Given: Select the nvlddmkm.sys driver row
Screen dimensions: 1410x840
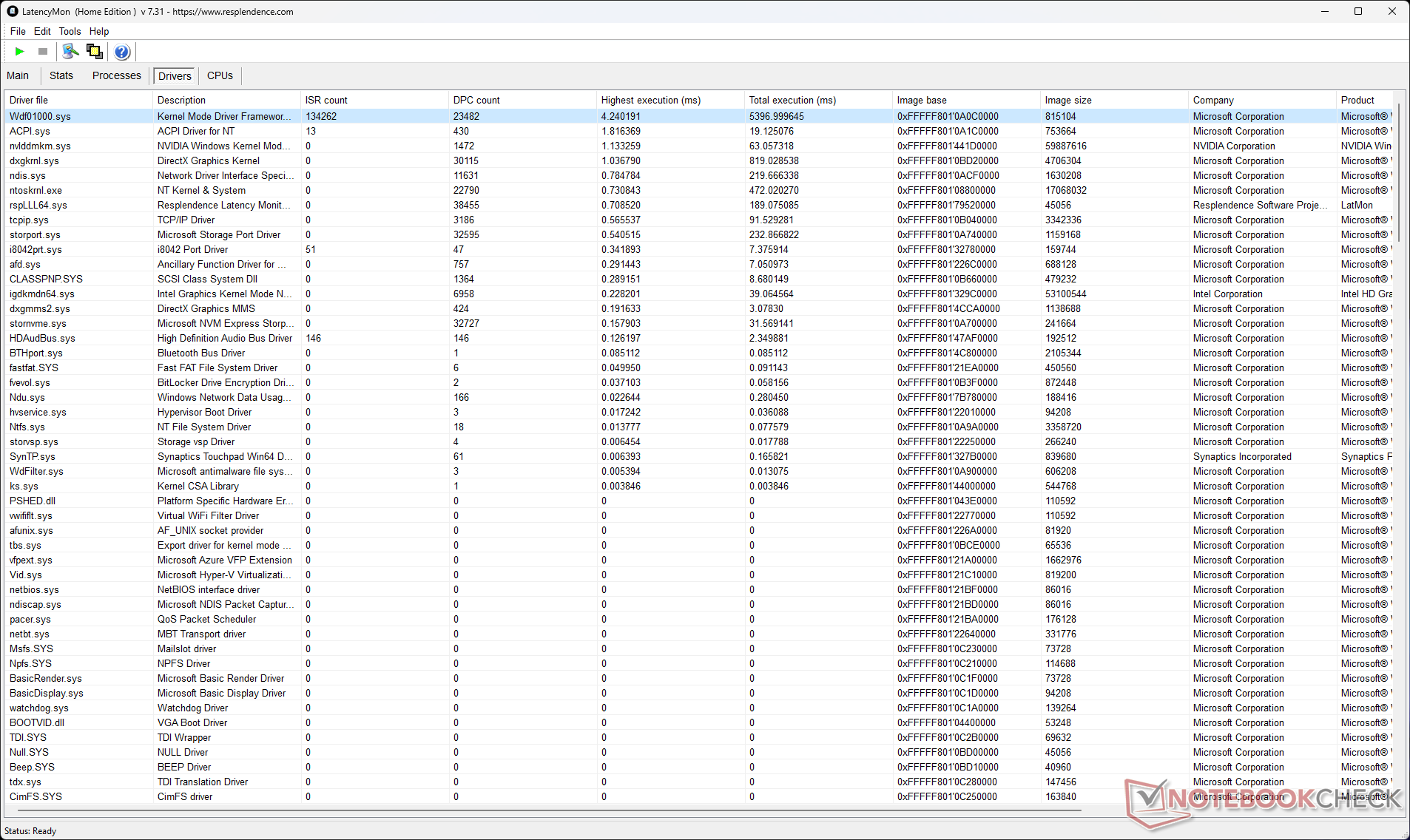Looking at the screenshot, I should pos(699,146).
